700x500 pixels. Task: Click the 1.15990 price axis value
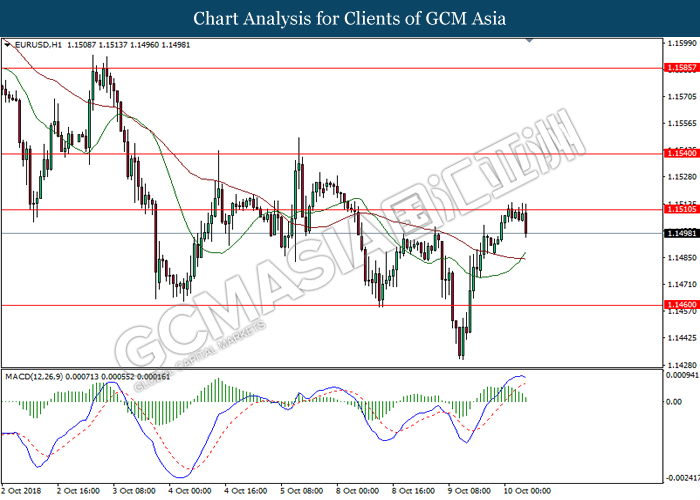click(x=682, y=43)
